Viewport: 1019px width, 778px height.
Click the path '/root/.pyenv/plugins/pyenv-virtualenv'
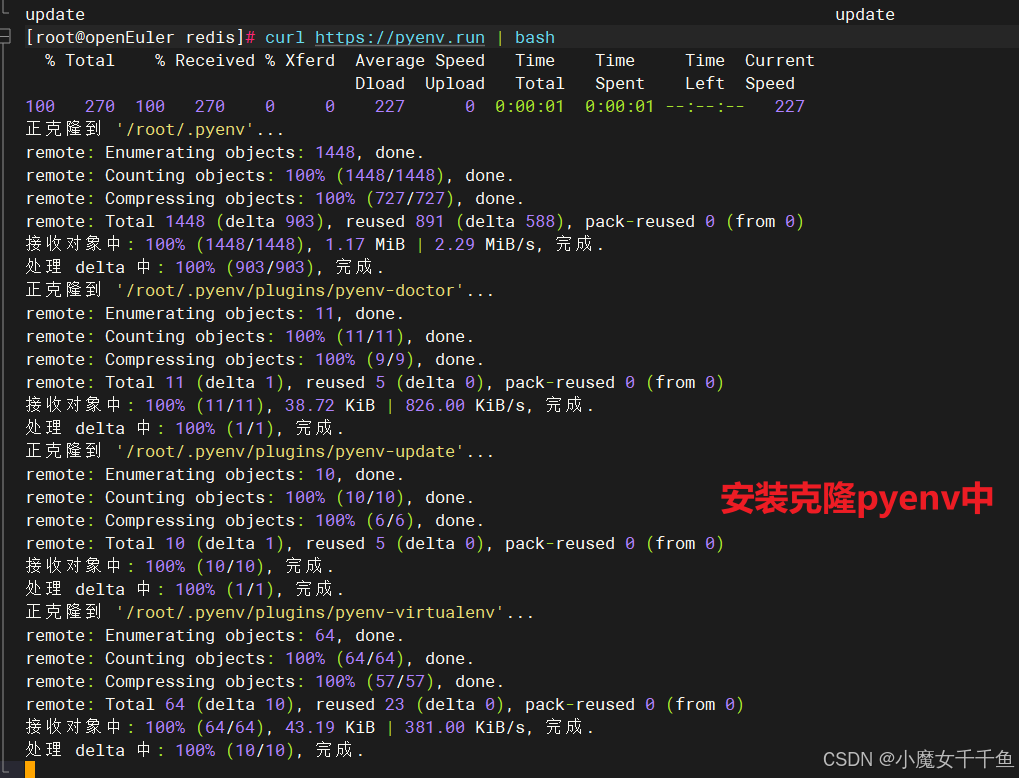pyautogui.click(x=310, y=612)
